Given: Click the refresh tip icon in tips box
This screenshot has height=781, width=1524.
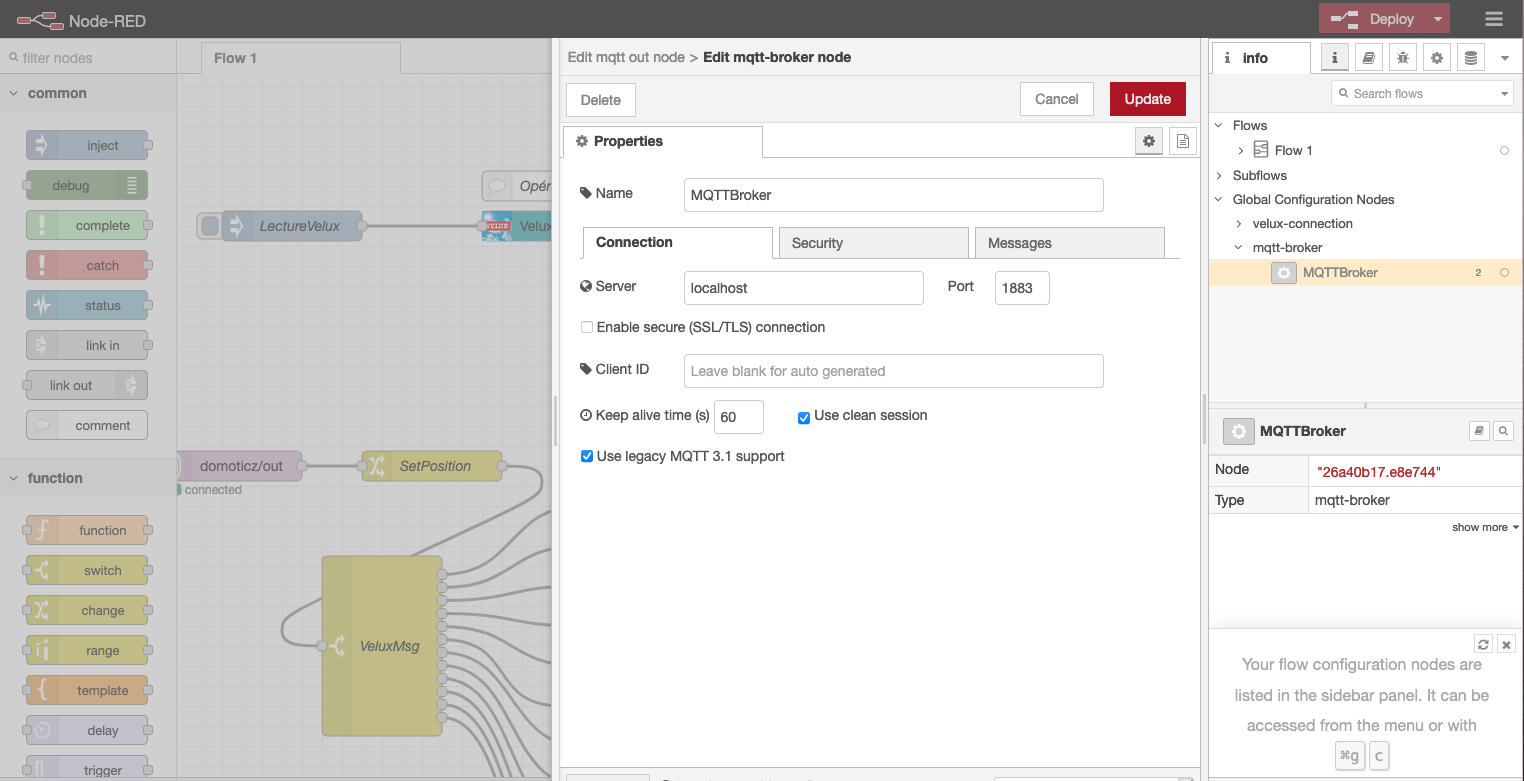Looking at the screenshot, I should [x=1483, y=644].
